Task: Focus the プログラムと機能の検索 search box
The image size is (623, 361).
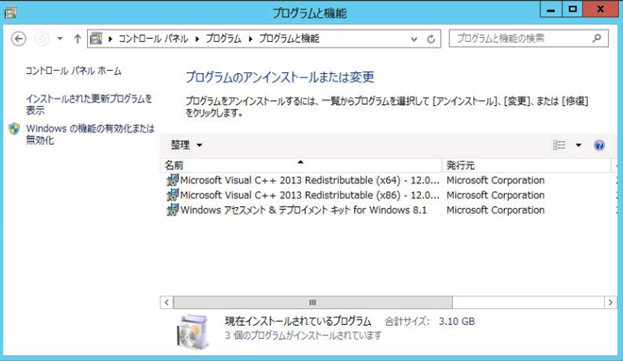Action: click(528, 39)
